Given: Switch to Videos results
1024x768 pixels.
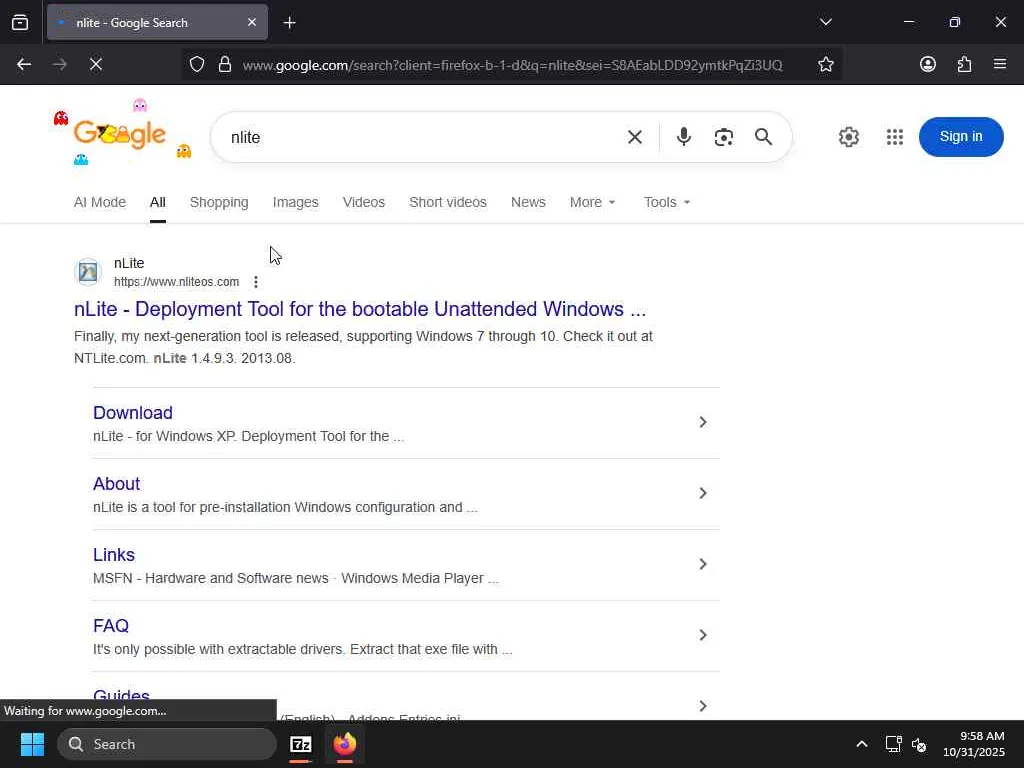Looking at the screenshot, I should tap(364, 202).
